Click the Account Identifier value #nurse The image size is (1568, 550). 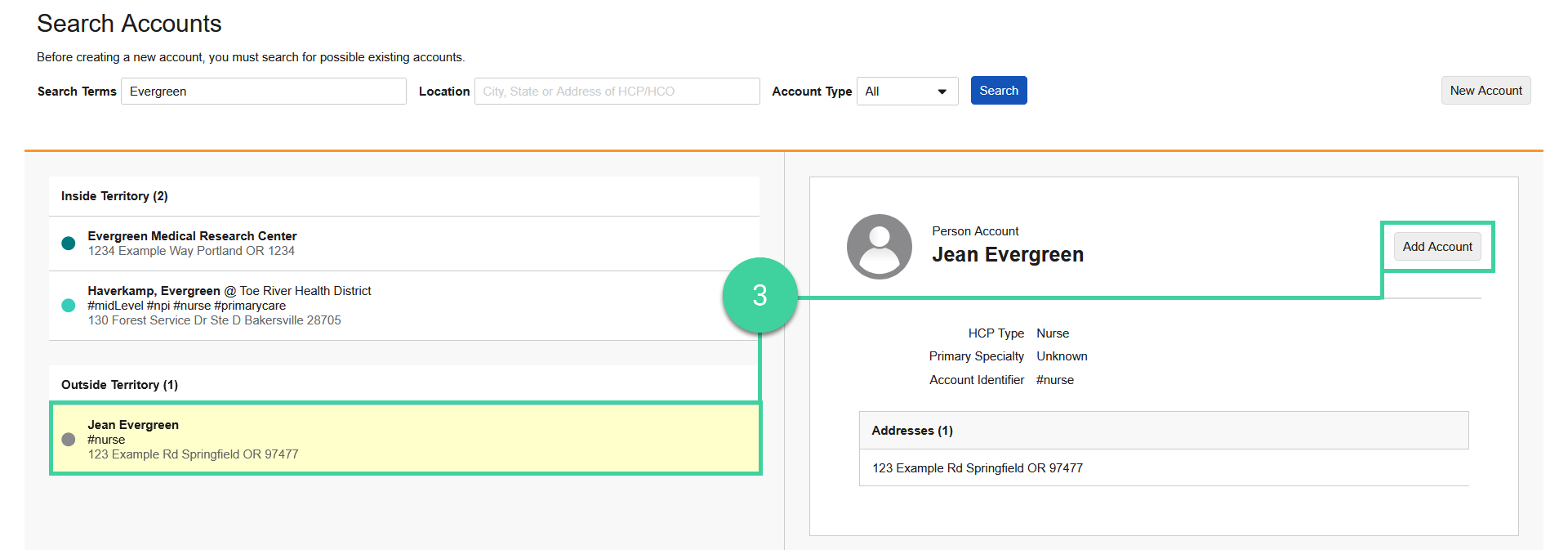[x=1055, y=380]
